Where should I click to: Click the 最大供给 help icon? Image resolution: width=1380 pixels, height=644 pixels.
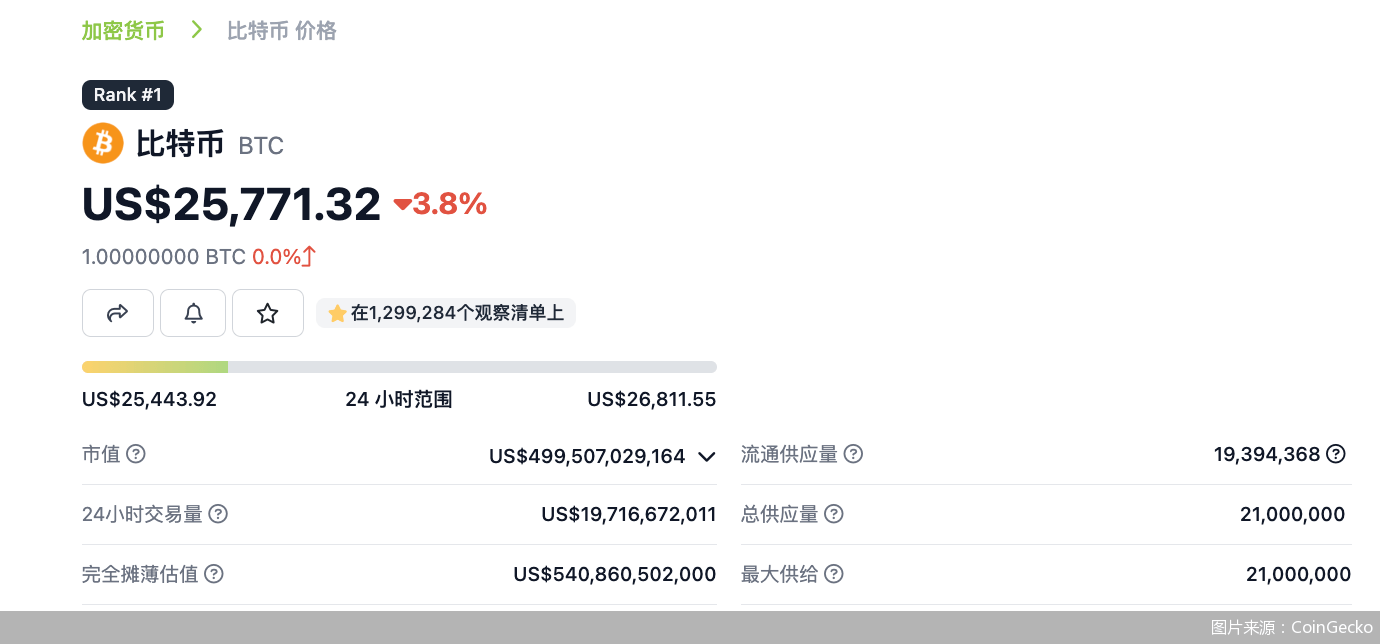[x=834, y=573]
